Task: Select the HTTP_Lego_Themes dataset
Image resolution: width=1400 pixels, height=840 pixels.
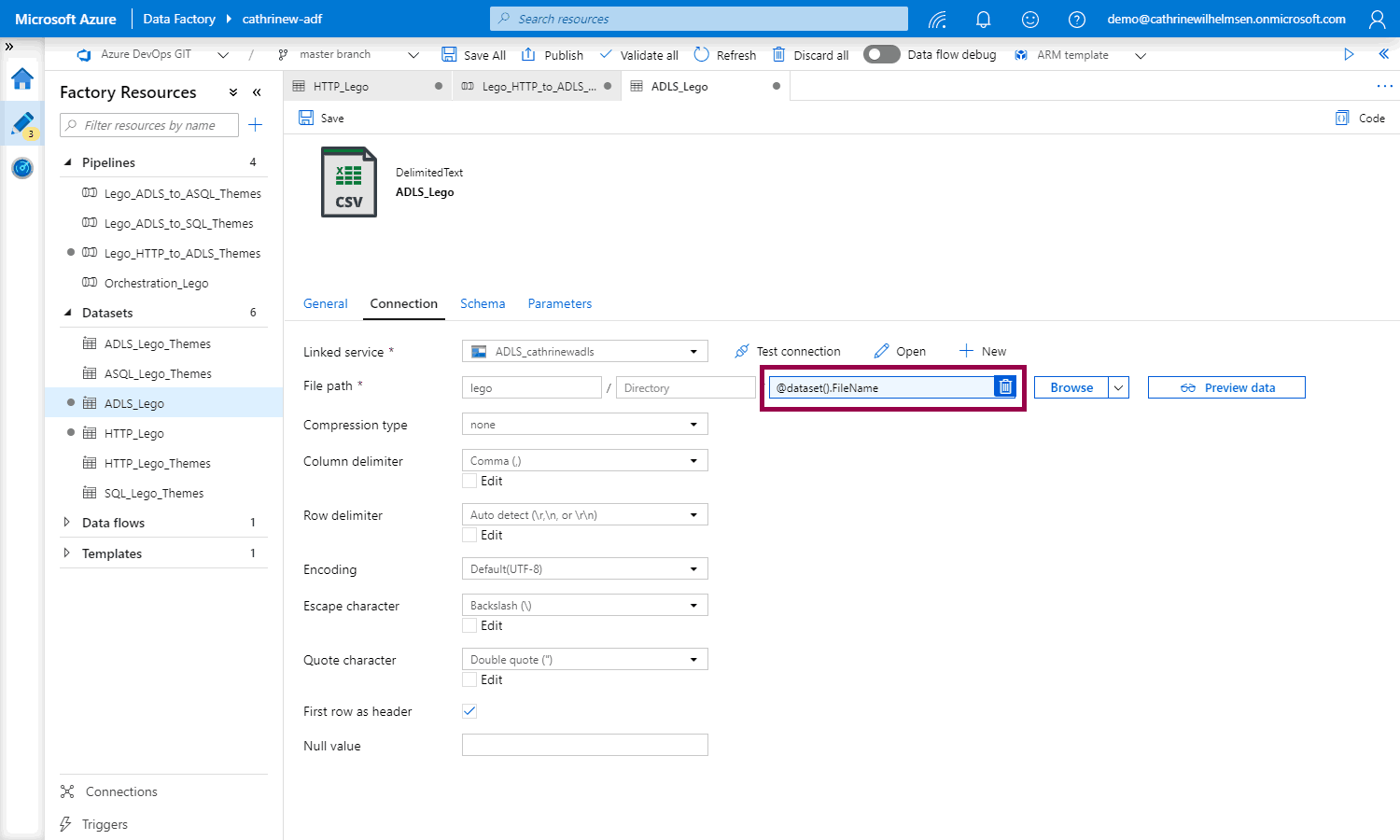Action: pyautogui.click(x=157, y=463)
